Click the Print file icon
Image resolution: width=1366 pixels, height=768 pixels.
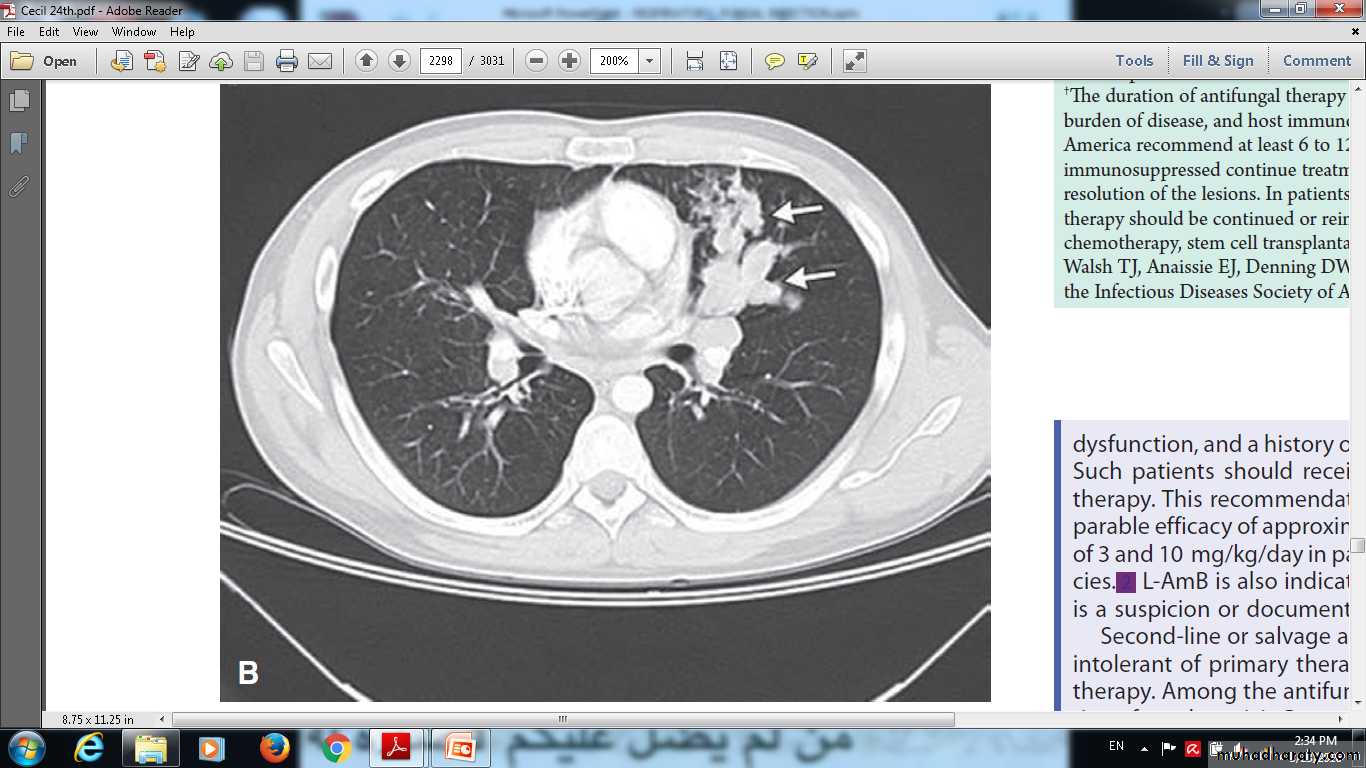pos(287,61)
